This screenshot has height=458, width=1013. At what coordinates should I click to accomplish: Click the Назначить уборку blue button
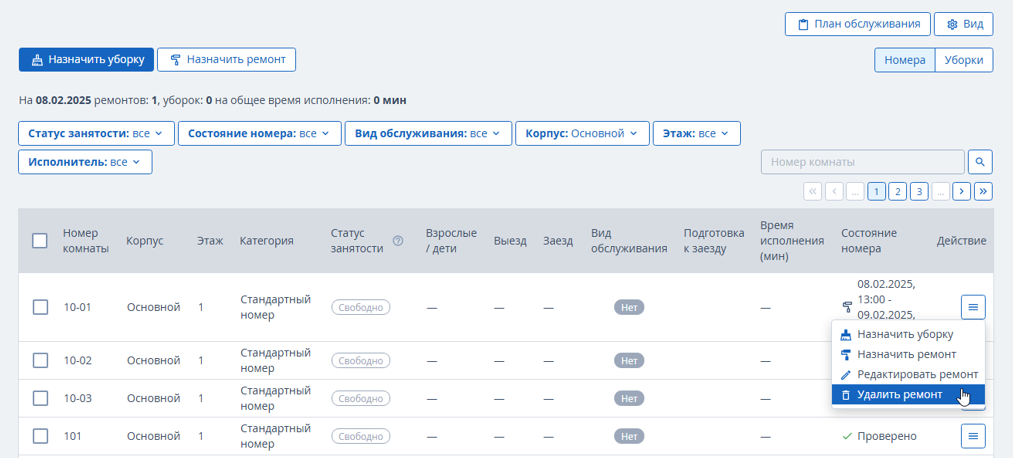tap(86, 59)
